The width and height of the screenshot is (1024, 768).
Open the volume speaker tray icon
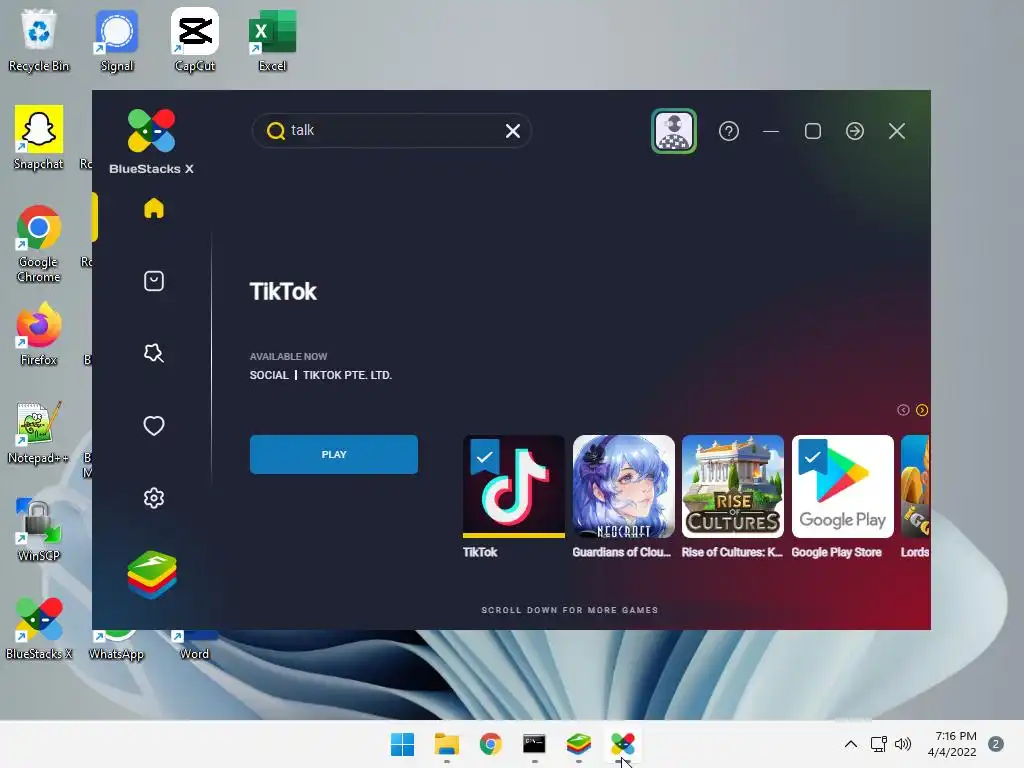coord(903,744)
